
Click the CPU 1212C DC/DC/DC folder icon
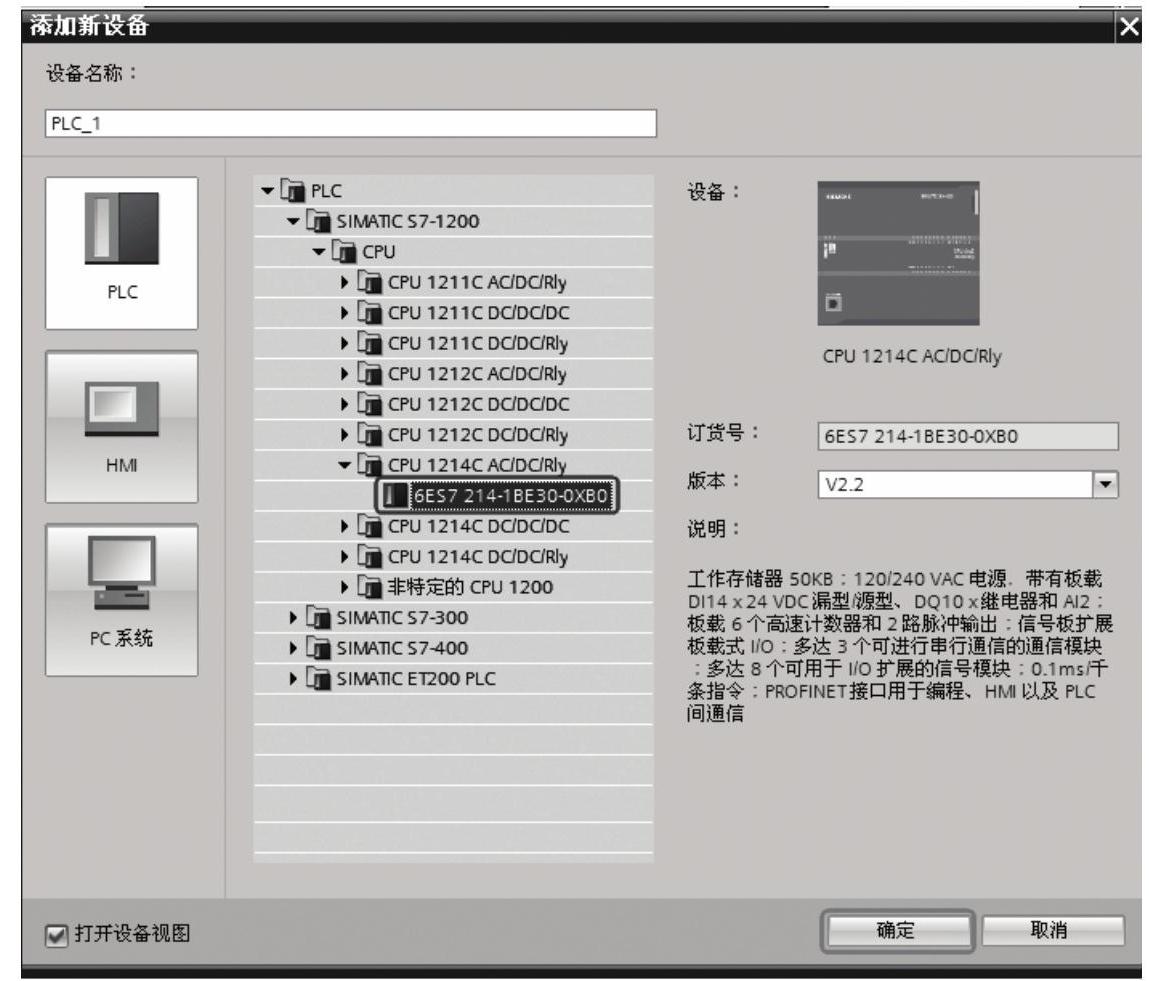[x=370, y=404]
